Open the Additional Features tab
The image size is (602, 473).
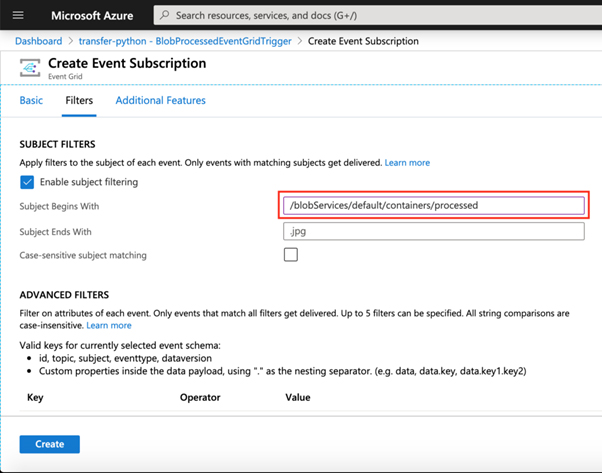(x=160, y=100)
